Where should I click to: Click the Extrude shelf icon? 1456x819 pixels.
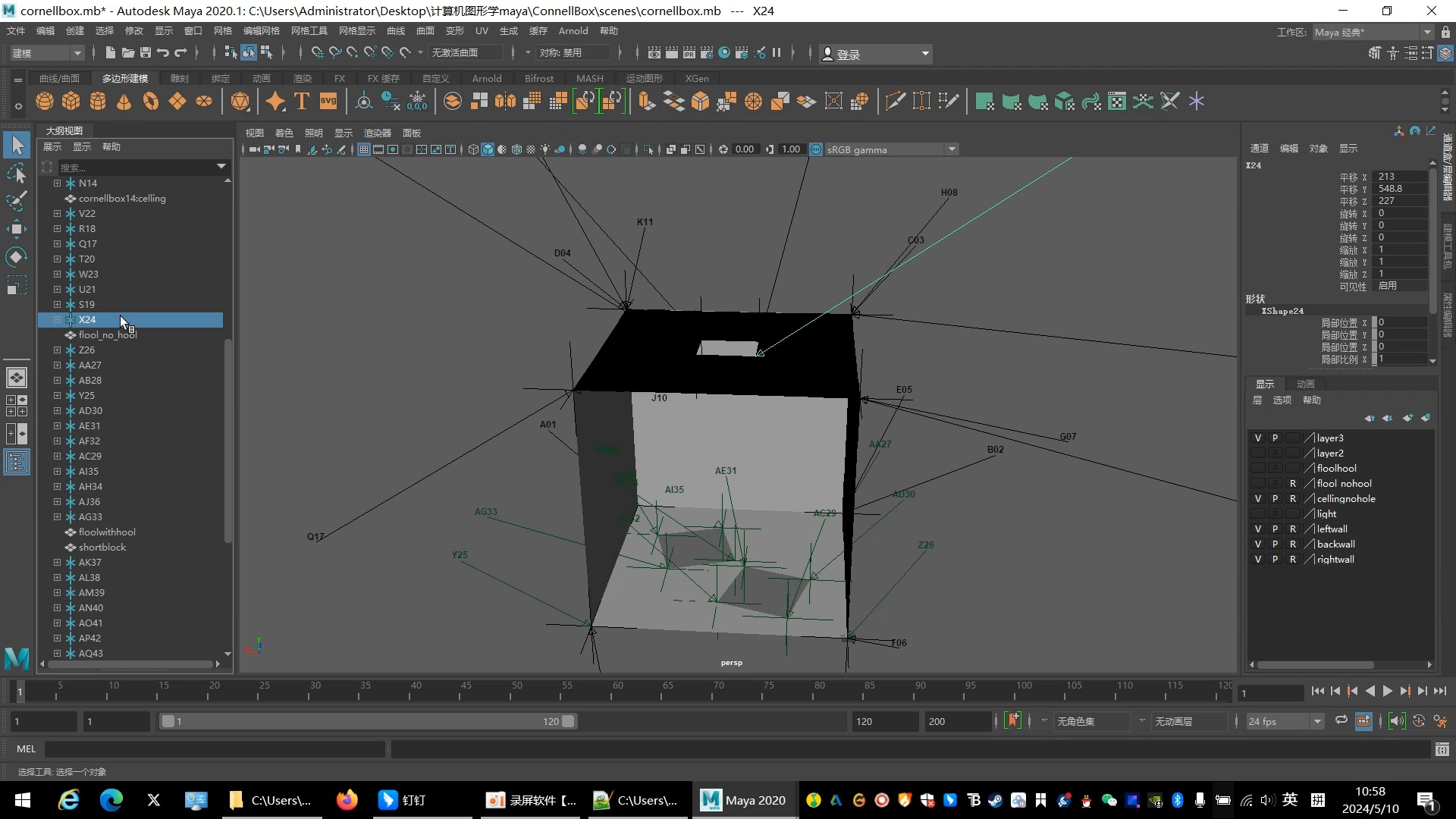[647, 101]
